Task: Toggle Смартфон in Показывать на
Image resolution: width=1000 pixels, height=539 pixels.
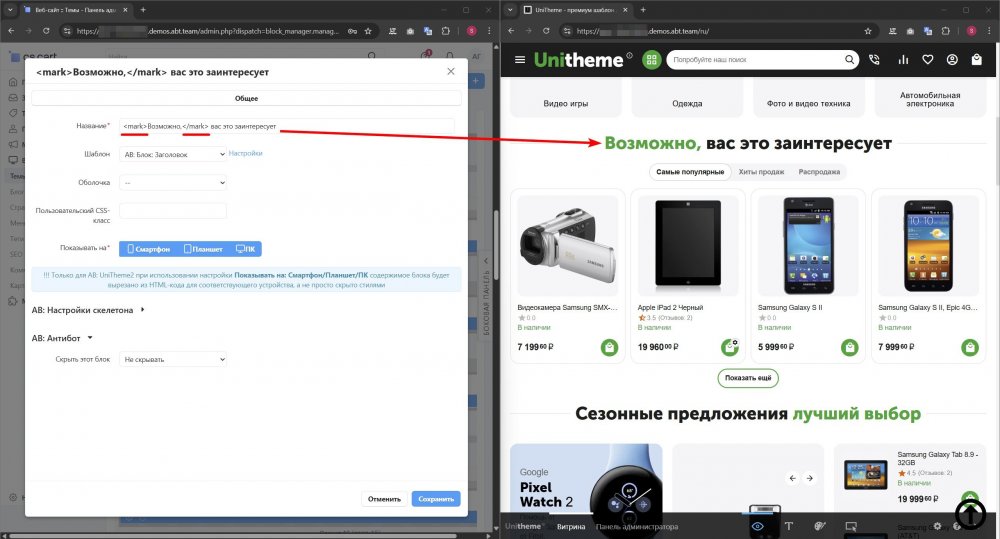Action: pos(148,248)
